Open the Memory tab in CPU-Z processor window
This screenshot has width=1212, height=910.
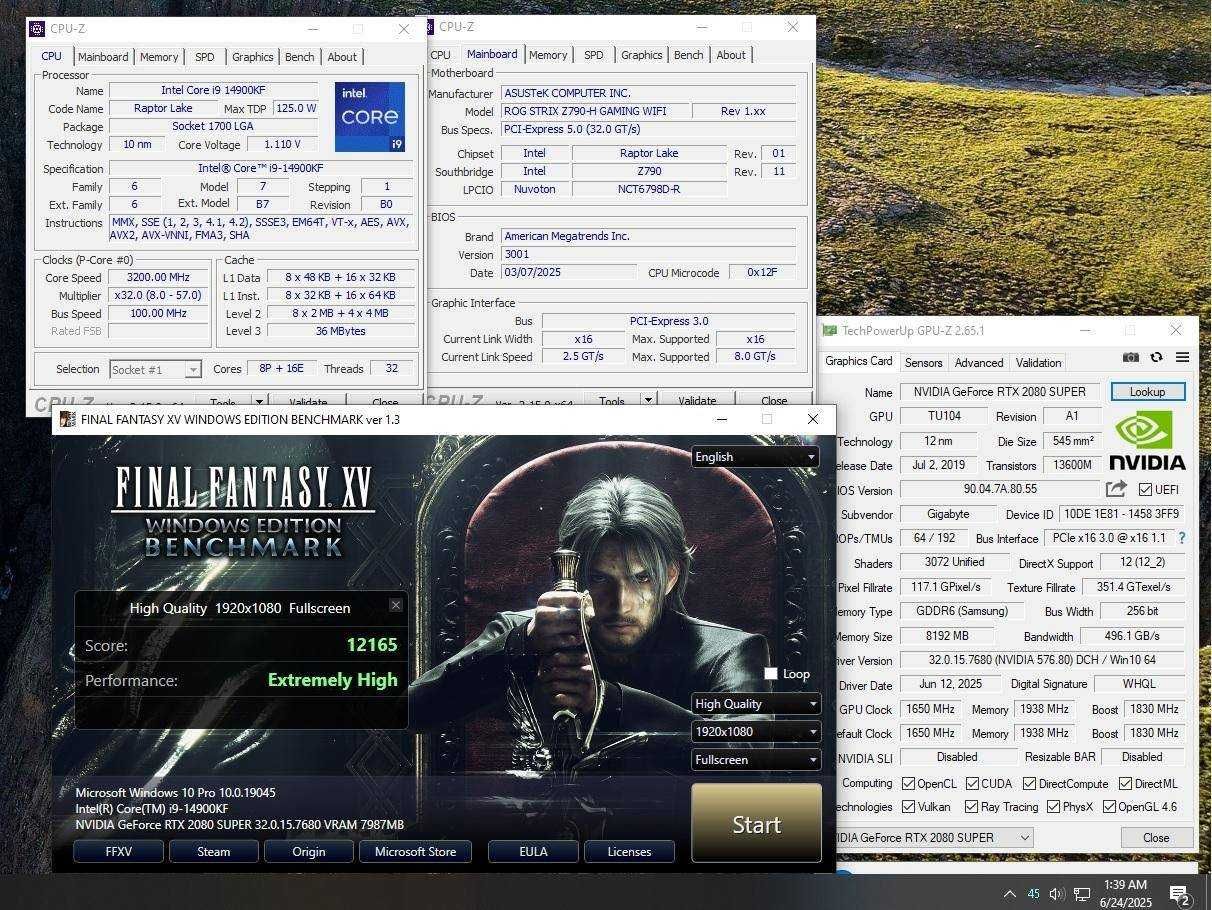(x=159, y=57)
